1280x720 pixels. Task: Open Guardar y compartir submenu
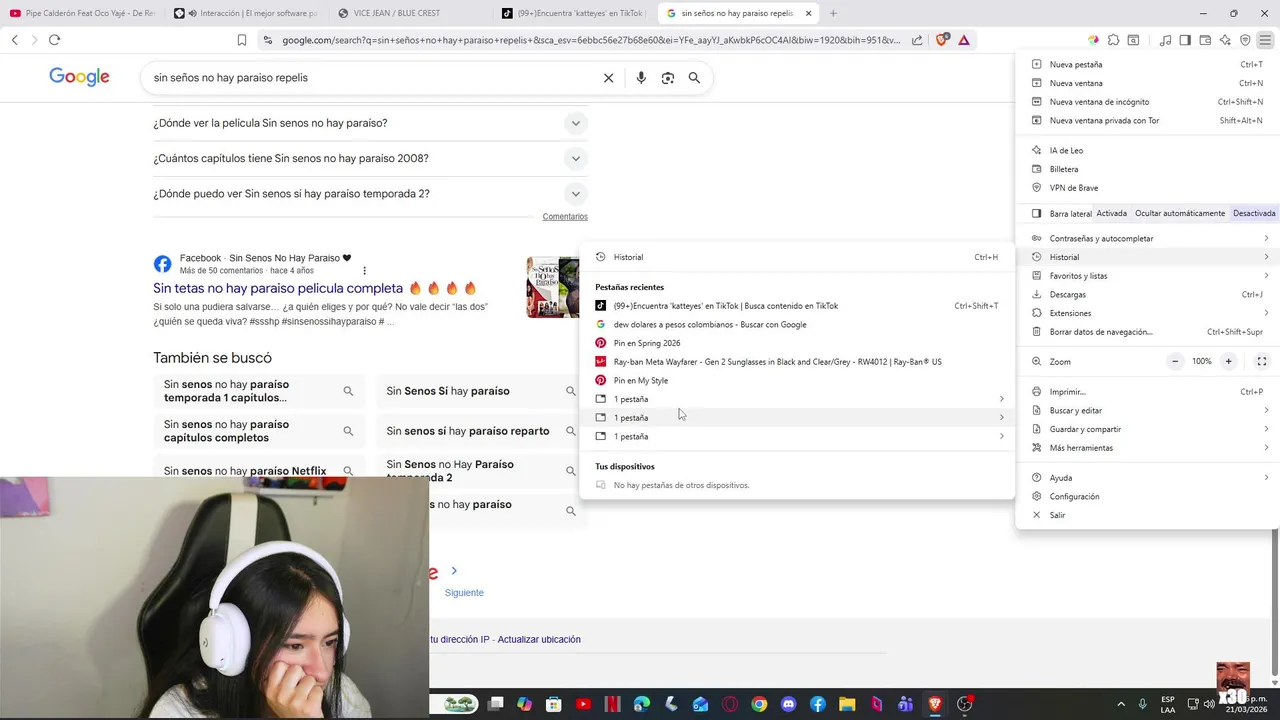(x=1148, y=429)
